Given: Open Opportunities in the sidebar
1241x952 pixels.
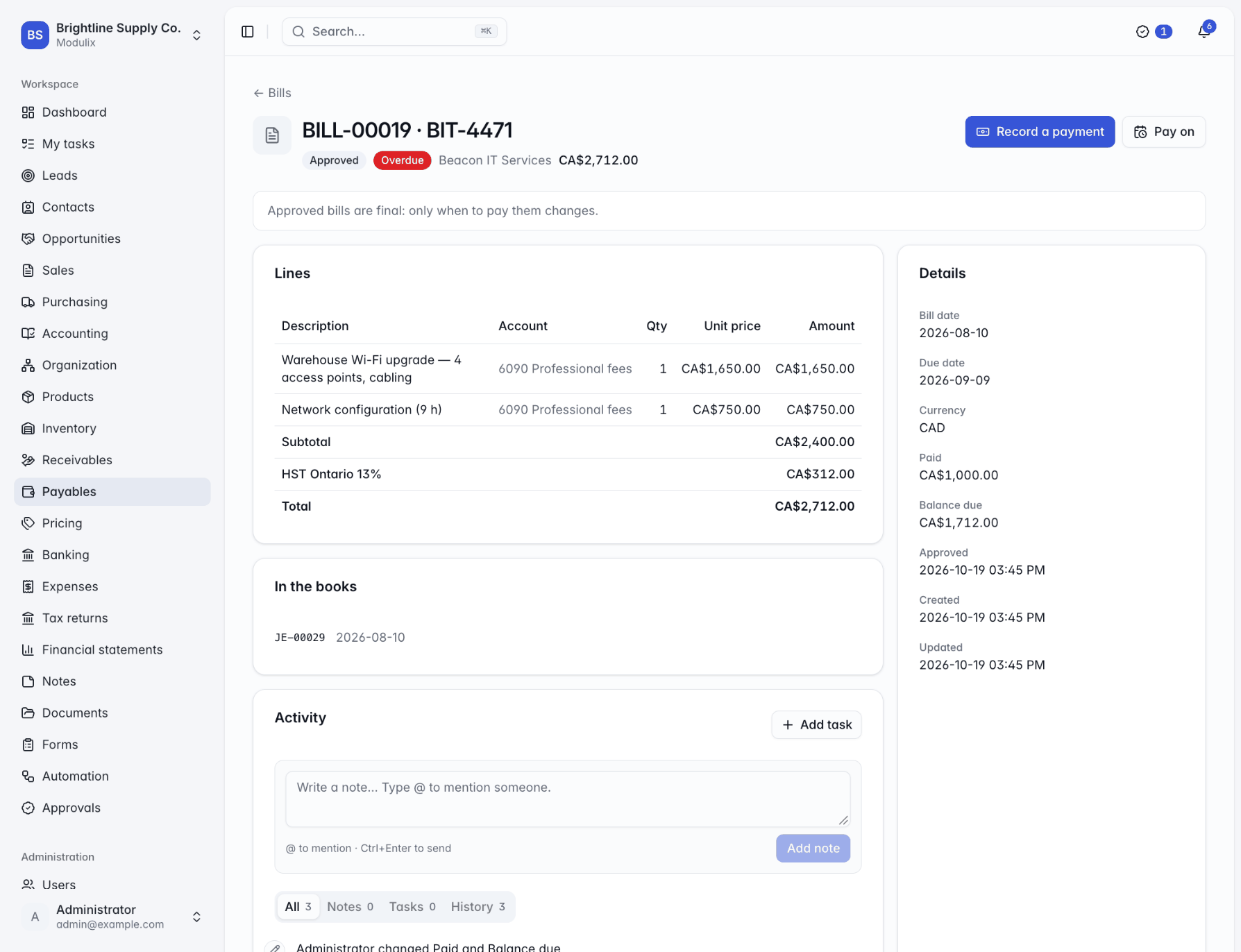Looking at the screenshot, I should pos(112,239).
